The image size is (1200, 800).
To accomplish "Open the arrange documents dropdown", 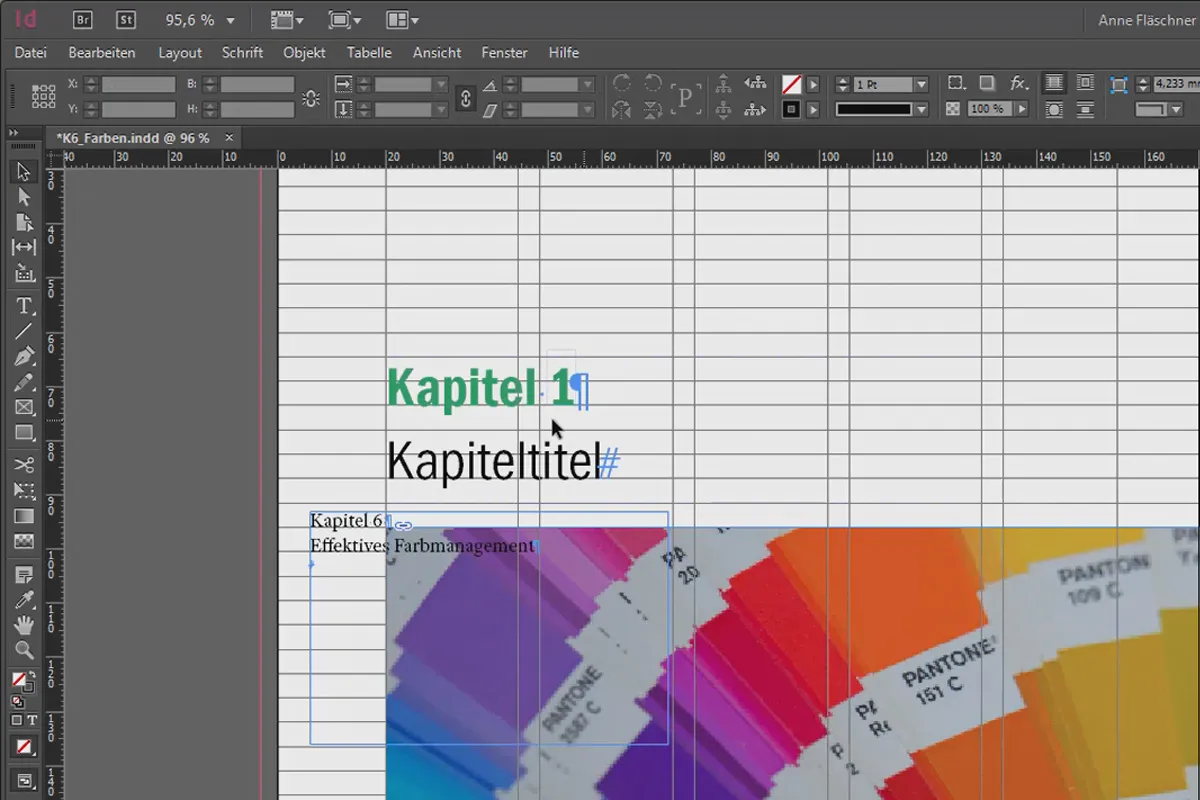I will click(403, 19).
